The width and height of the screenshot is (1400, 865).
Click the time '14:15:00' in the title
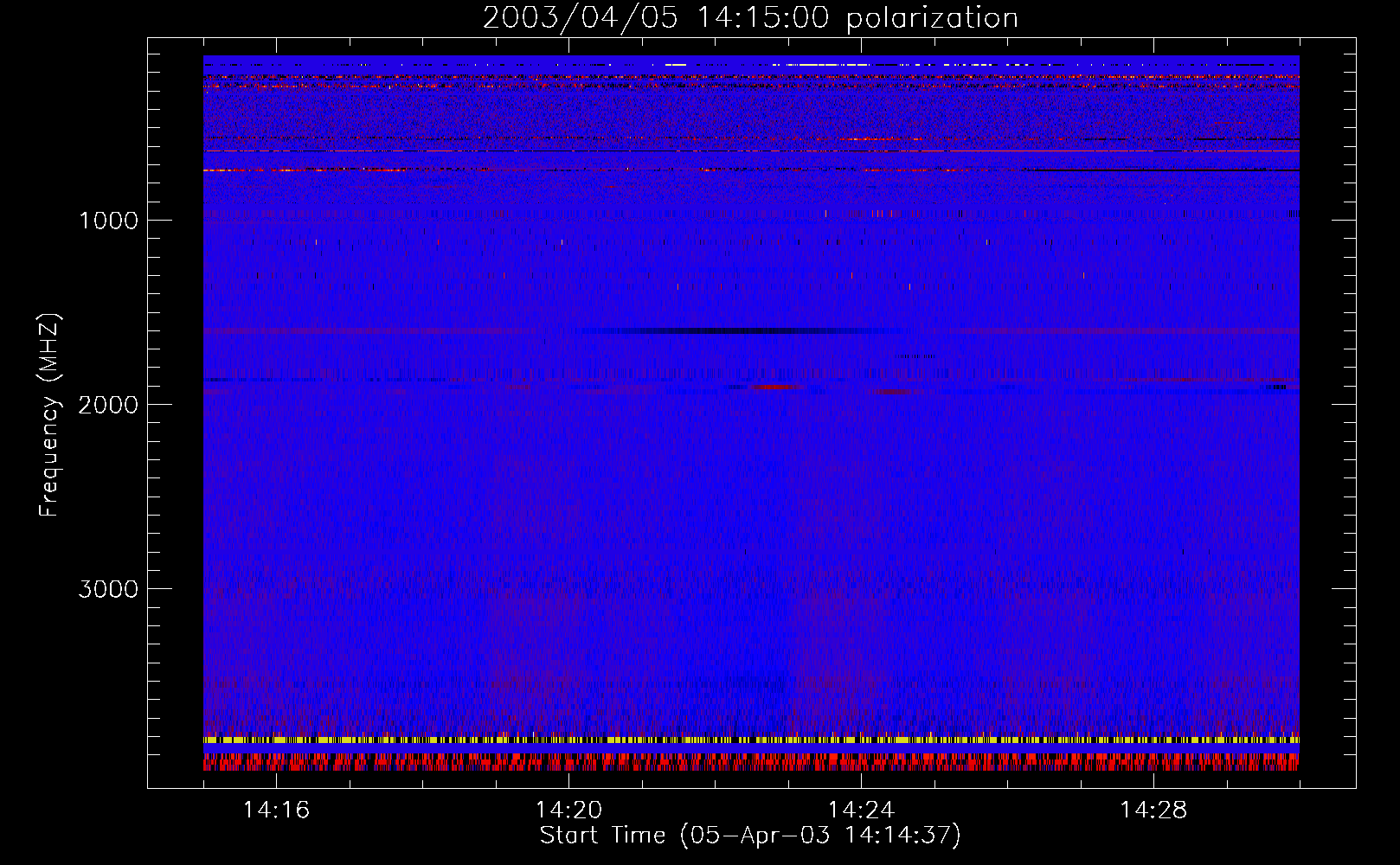pos(762,18)
